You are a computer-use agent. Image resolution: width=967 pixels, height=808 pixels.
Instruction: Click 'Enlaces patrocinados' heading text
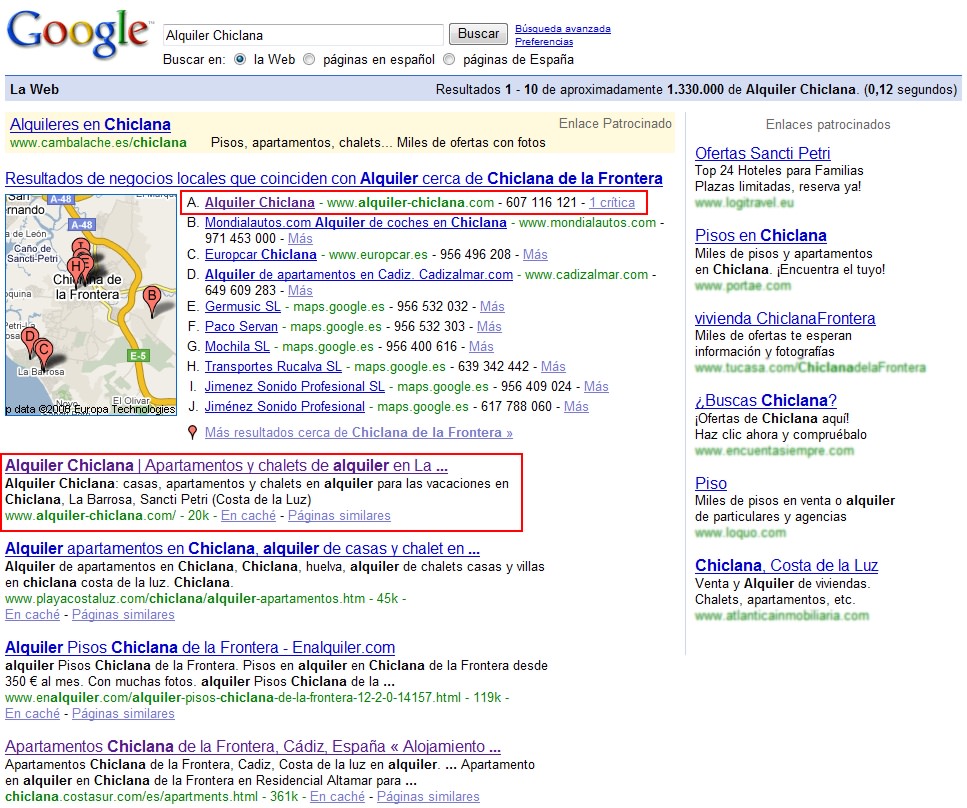point(828,125)
